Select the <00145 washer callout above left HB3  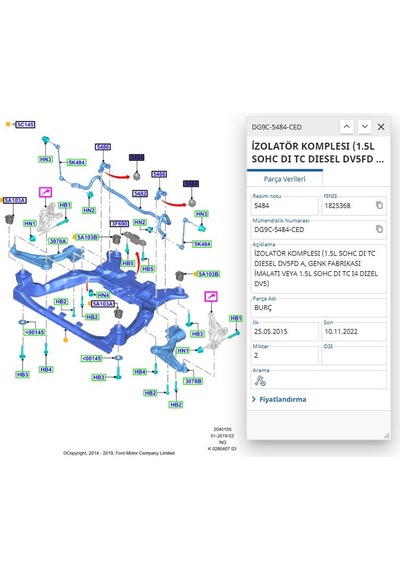pyautogui.click(x=35, y=332)
